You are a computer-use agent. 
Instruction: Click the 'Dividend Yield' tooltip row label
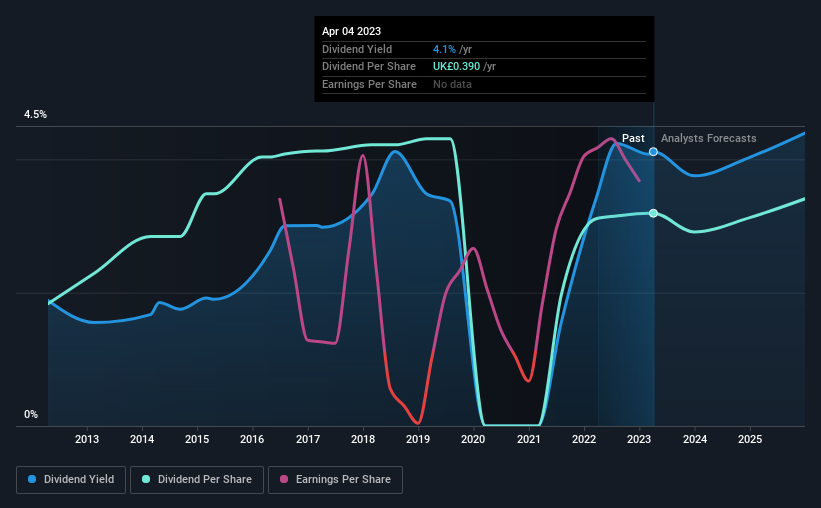[x=357, y=49]
